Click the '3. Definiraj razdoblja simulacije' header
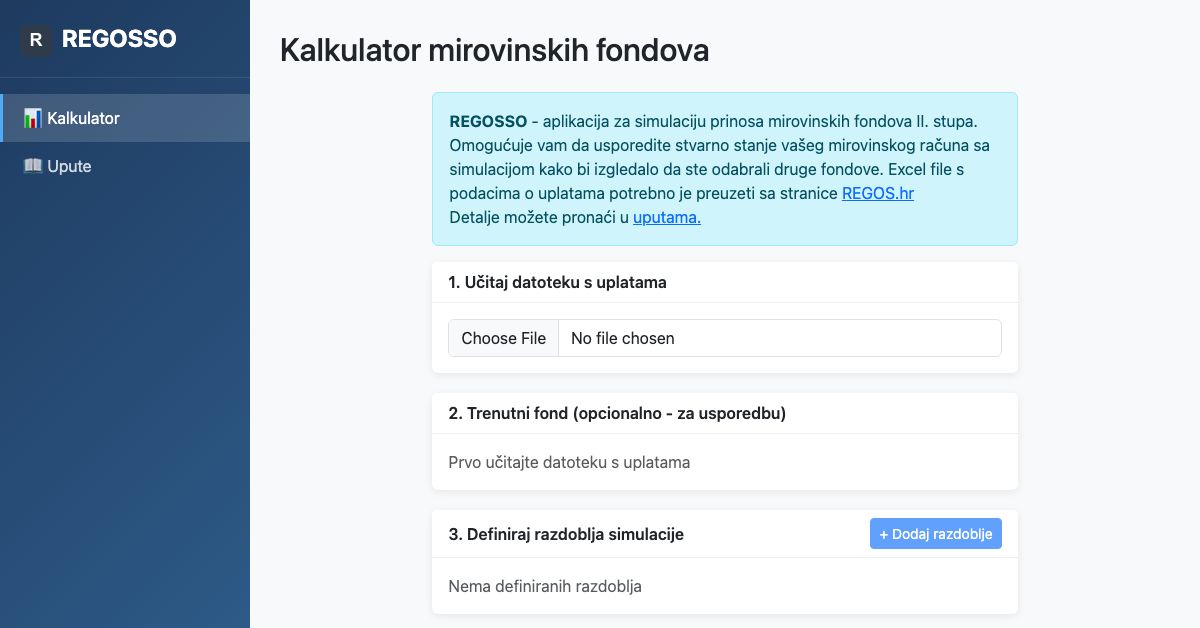1200x628 pixels. pyautogui.click(x=566, y=534)
